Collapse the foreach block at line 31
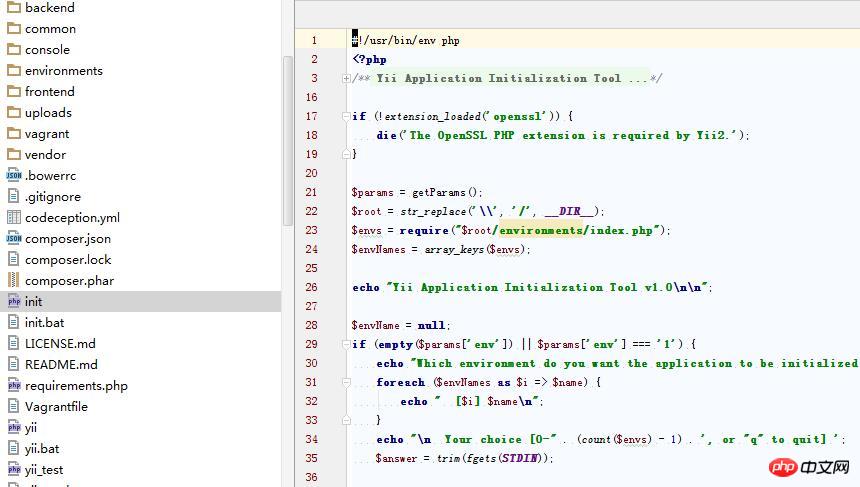This screenshot has height=487, width=860. click(346, 382)
